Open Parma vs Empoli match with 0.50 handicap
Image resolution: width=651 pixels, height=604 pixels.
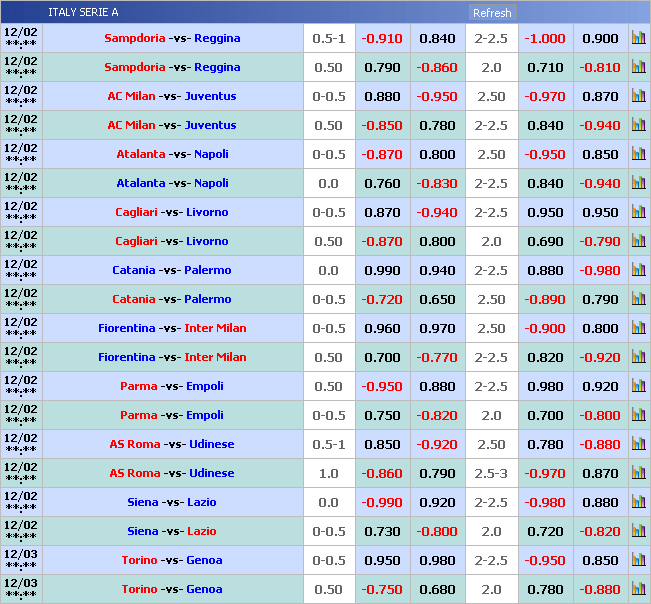[172, 386]
